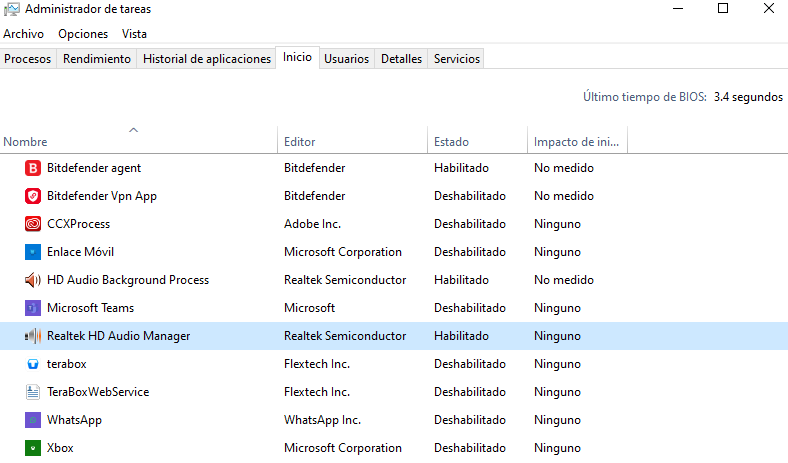The height and width of the screenshot is (463, 788).
Task: Go to the Servicios tab
Action: (456, 59)
